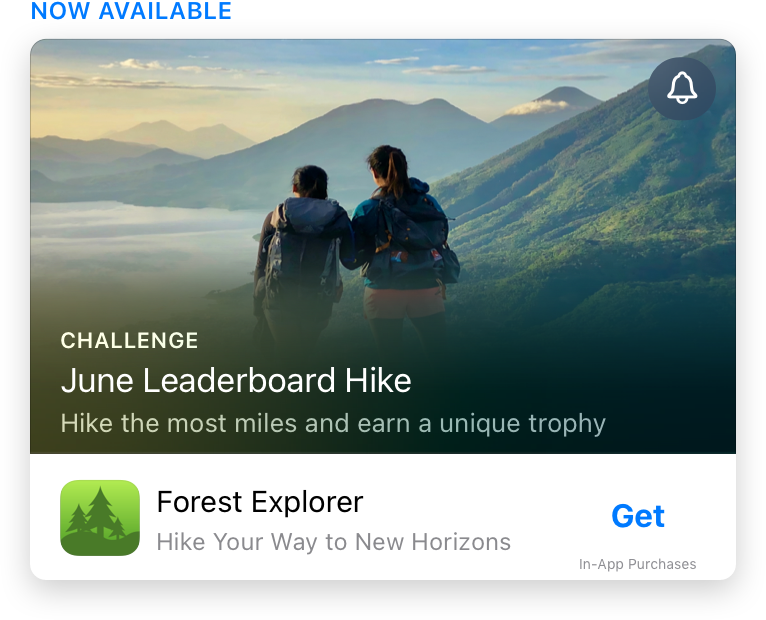Click the In-App Purchases label

pos(638,564)
